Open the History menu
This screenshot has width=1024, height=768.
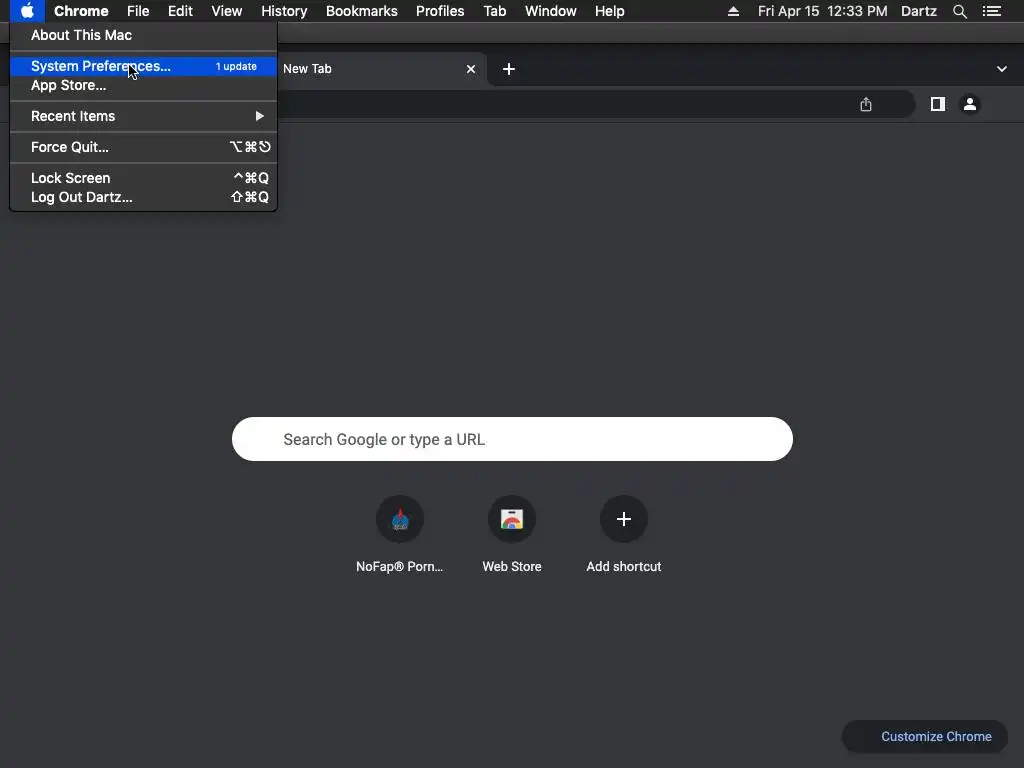click(x=284, y=11)
